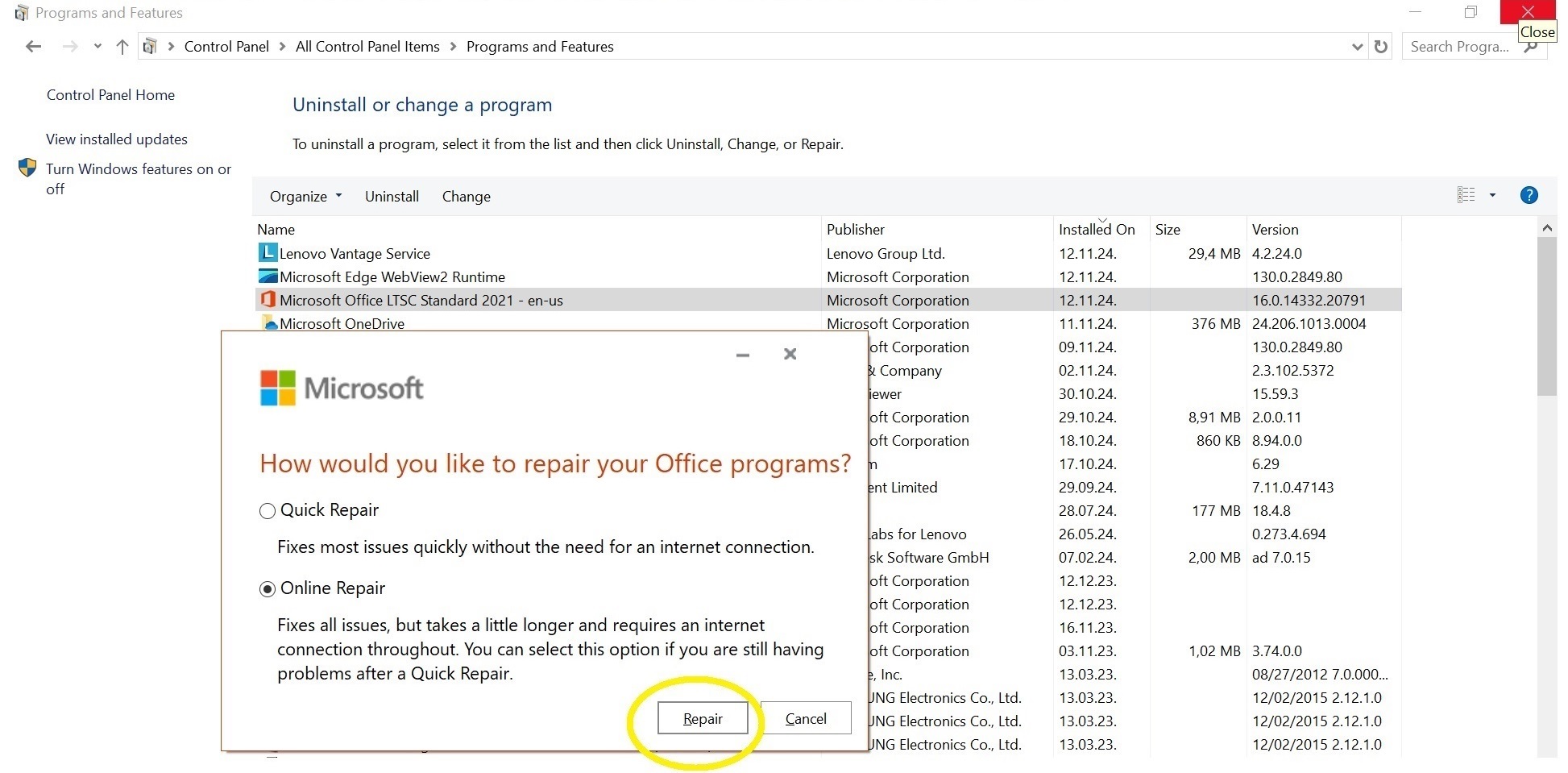Image resolution: width=1568 pixels, height=773 pixels.
Task: Click the 177 MB size cell
Action: (x=1216, y=510)
